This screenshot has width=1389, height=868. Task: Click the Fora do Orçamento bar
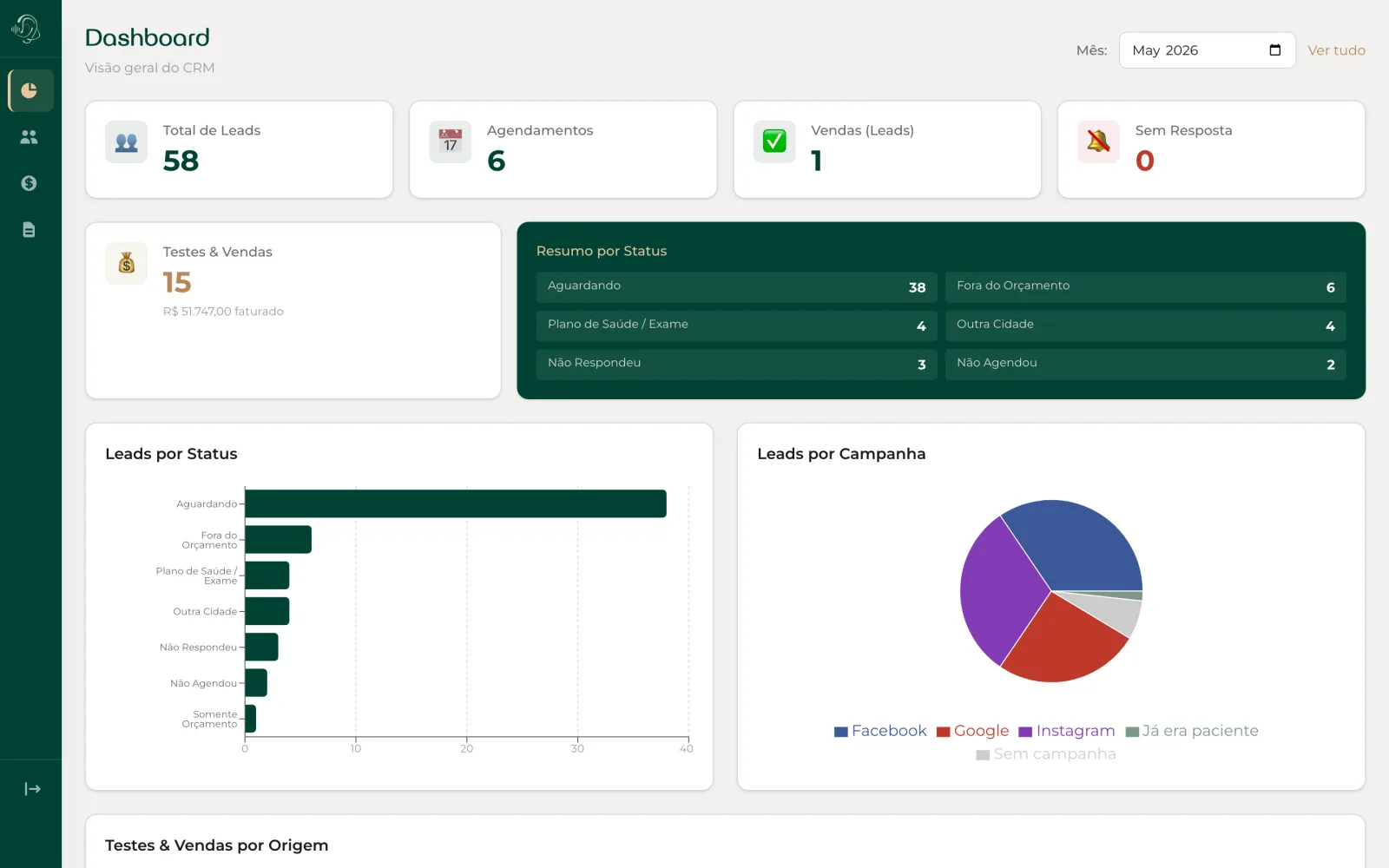[x=279, y=540]
